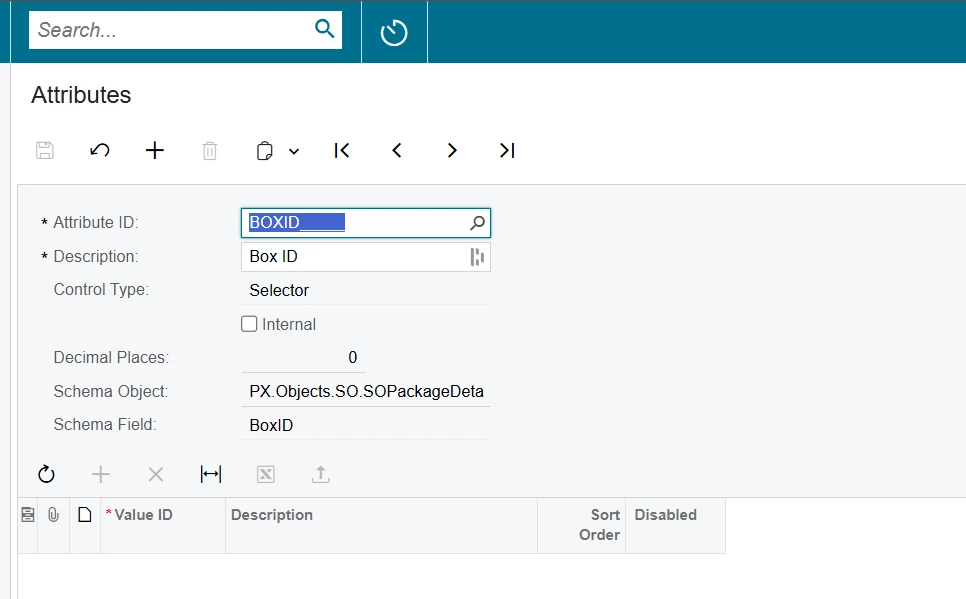This screenshot has width=966, height=599.
Task: Click the Schema Object value PX.Objects.SO.SOPackageDeta
Action: click(x=365, y=392)
